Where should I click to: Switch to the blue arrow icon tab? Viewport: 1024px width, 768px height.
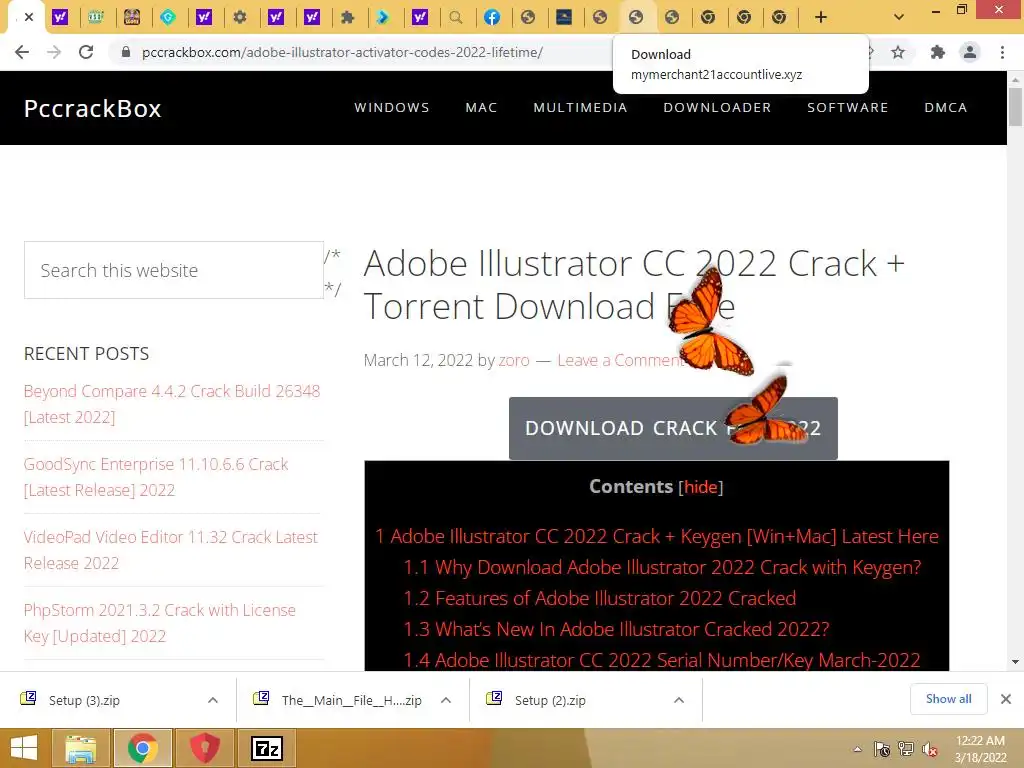(383, 18)
